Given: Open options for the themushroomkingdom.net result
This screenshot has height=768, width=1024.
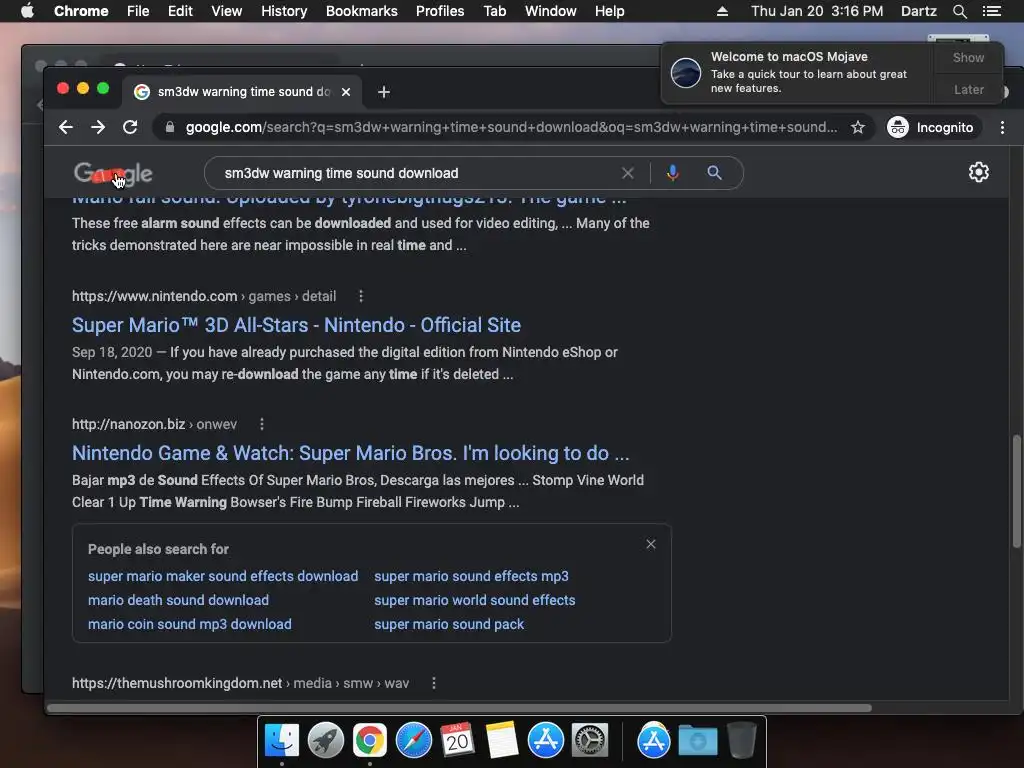Looking at the screenshot, I should pyautogui.click(x=434, y=683).
